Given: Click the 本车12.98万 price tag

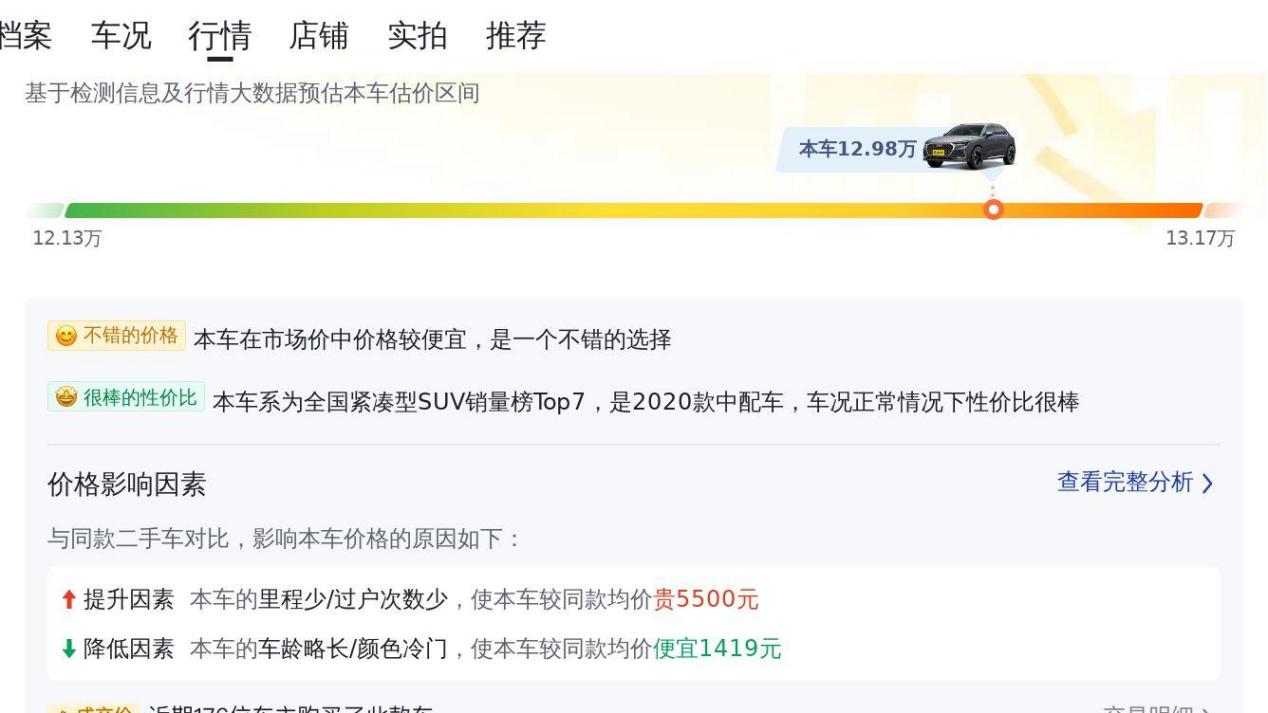Looking at the screenshot, I should point(857,149).
